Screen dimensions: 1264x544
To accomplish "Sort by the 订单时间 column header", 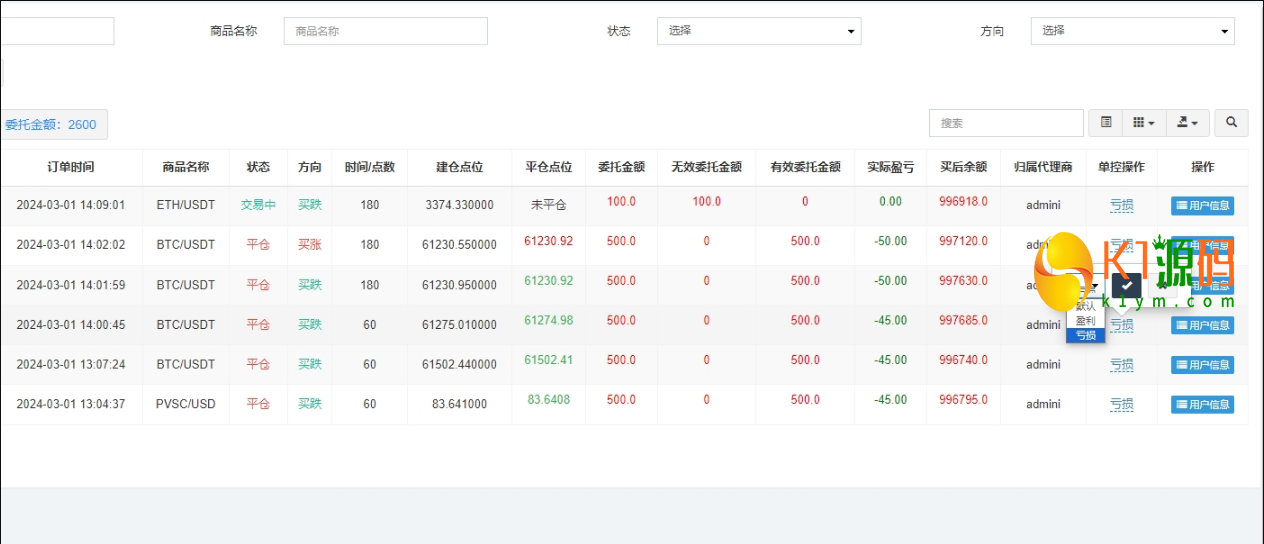I will point(70,167).
